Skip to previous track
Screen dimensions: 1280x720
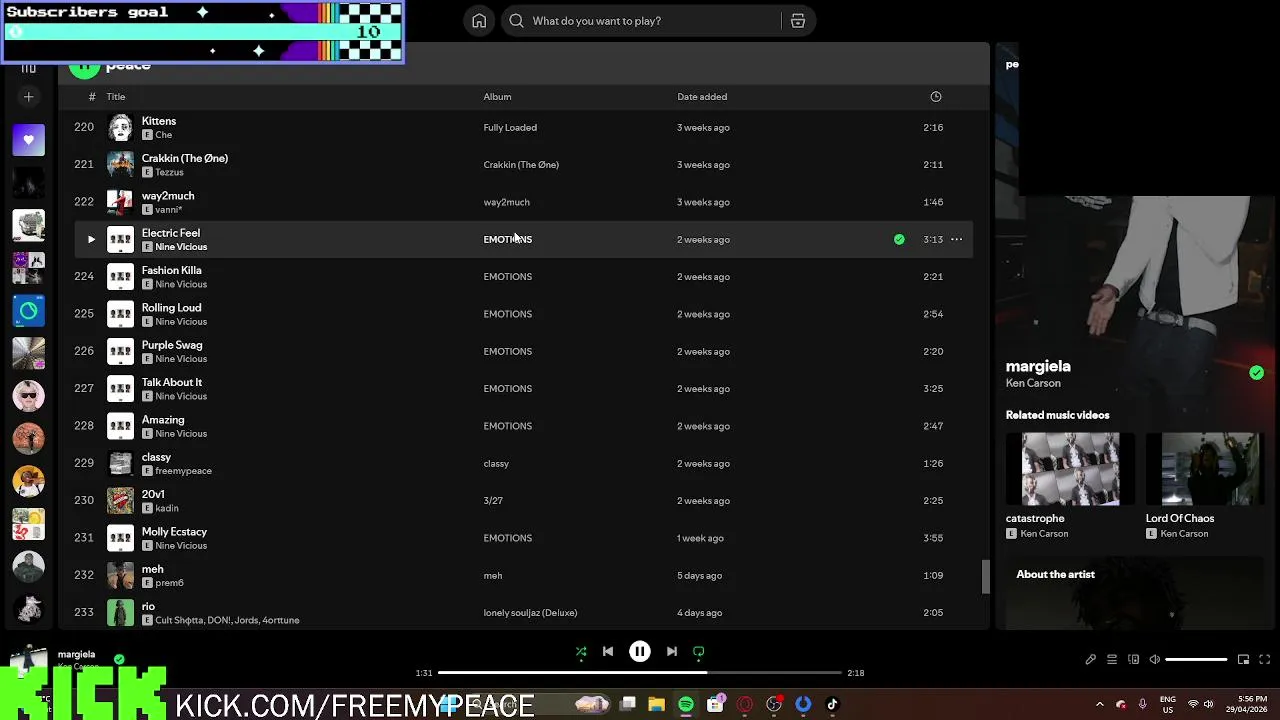(x=608, y=652)
